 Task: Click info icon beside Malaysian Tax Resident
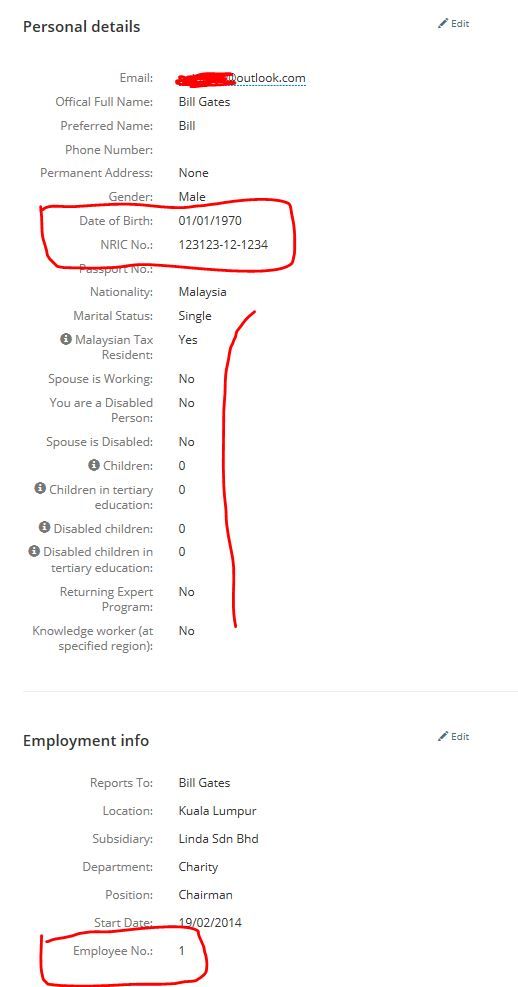tap(65, 339)
